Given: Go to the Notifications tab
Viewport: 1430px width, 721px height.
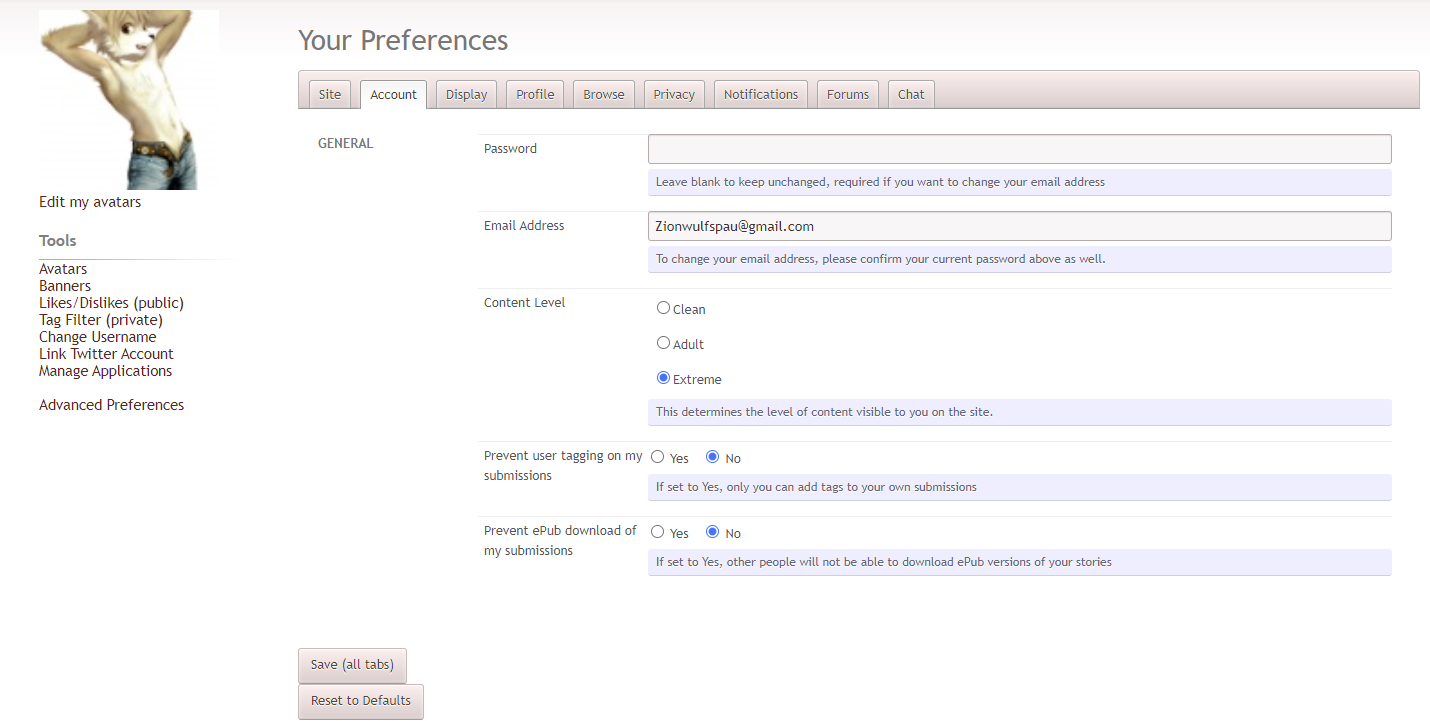Looking at the screenshot, I should point(760,94).
